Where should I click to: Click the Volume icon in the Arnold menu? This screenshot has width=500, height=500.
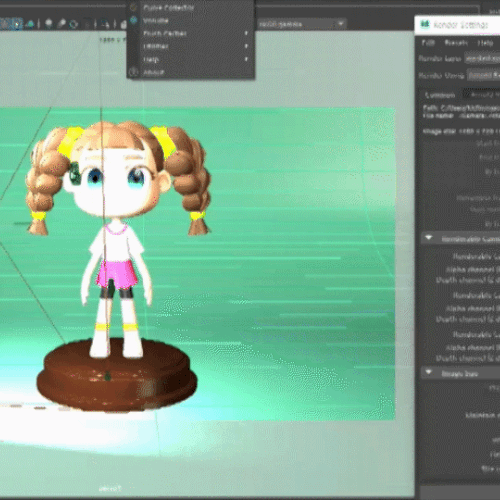coord(134,20)
